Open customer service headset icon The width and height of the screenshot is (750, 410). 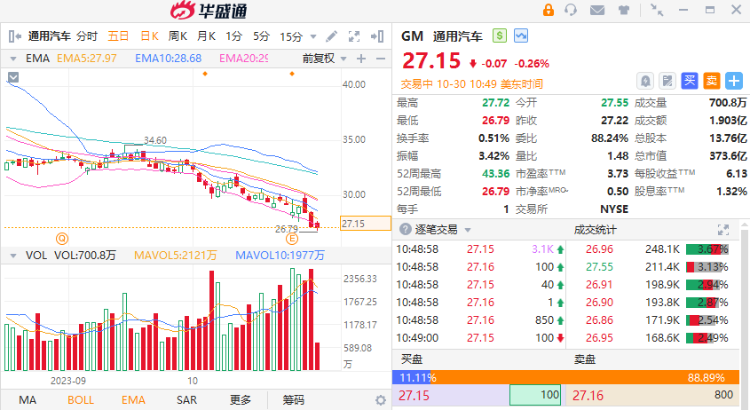571,10
